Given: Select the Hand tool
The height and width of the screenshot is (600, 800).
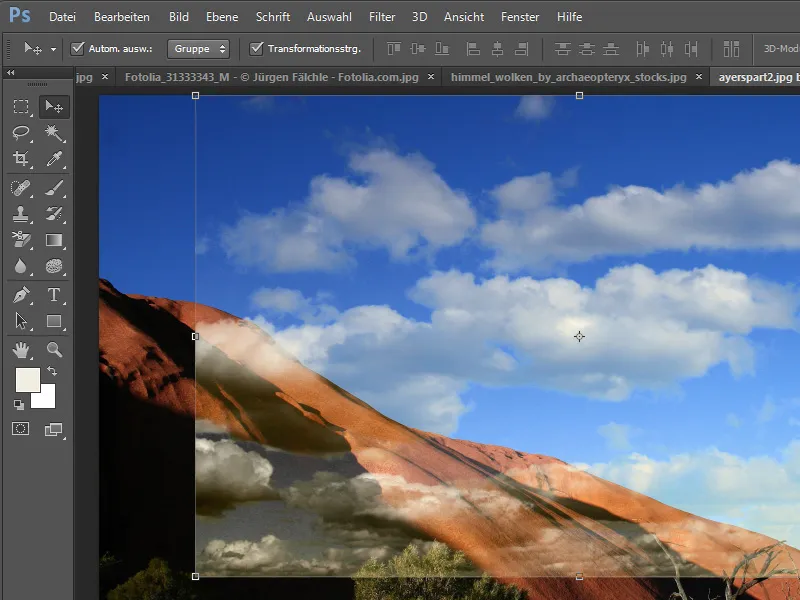Looking at the screenshot, I should pyautogui.click(x=21, y=349).
